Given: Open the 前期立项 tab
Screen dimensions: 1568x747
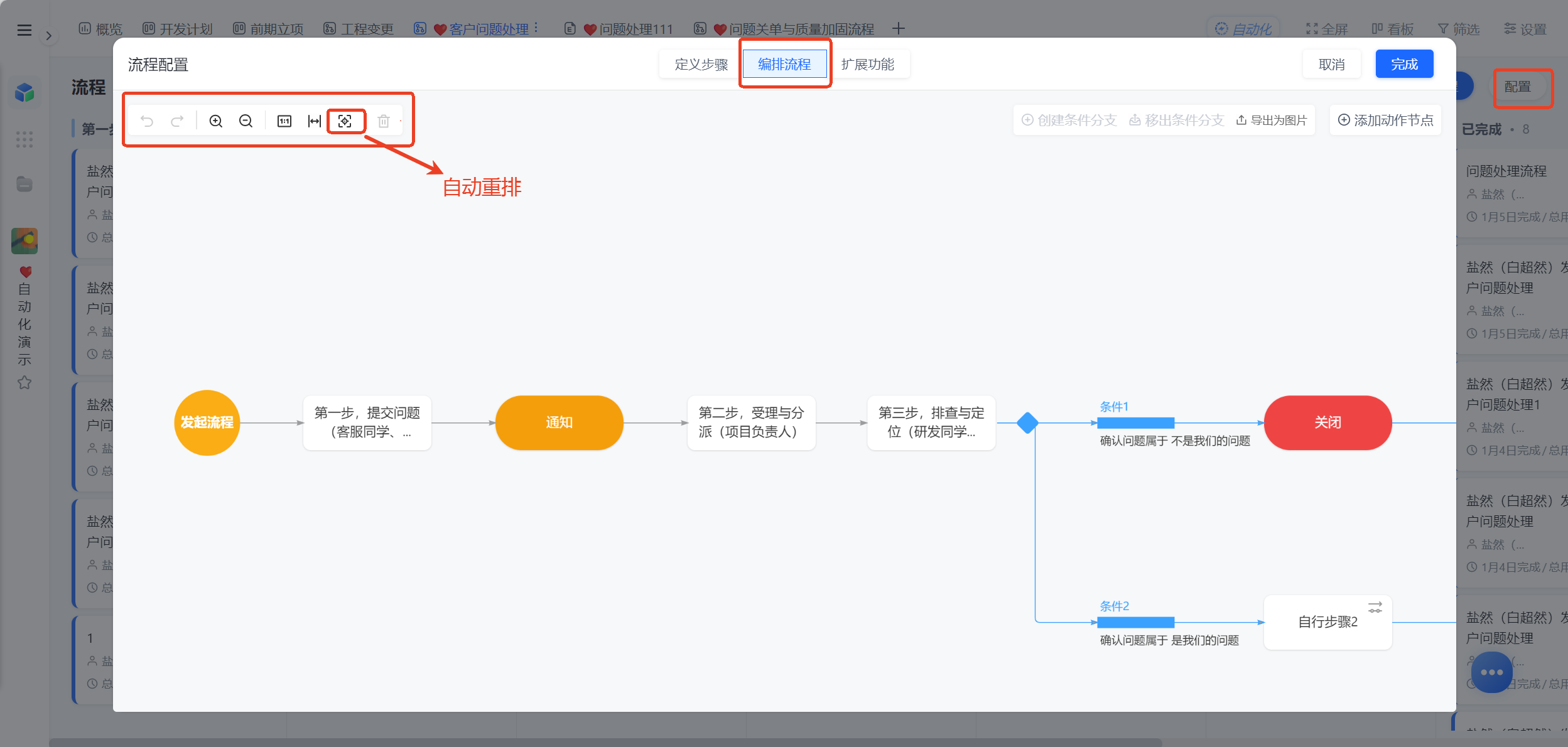Looking at the screenshot, I should point(268,29).
